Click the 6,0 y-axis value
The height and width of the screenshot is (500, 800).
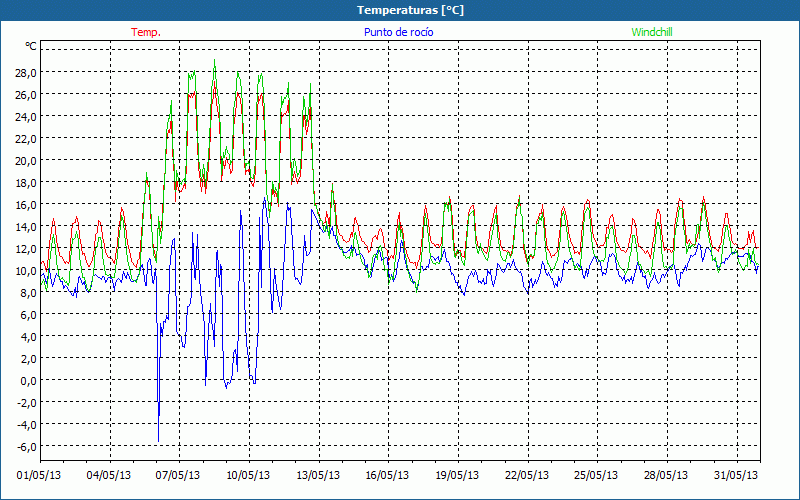(x=28, y=314)
